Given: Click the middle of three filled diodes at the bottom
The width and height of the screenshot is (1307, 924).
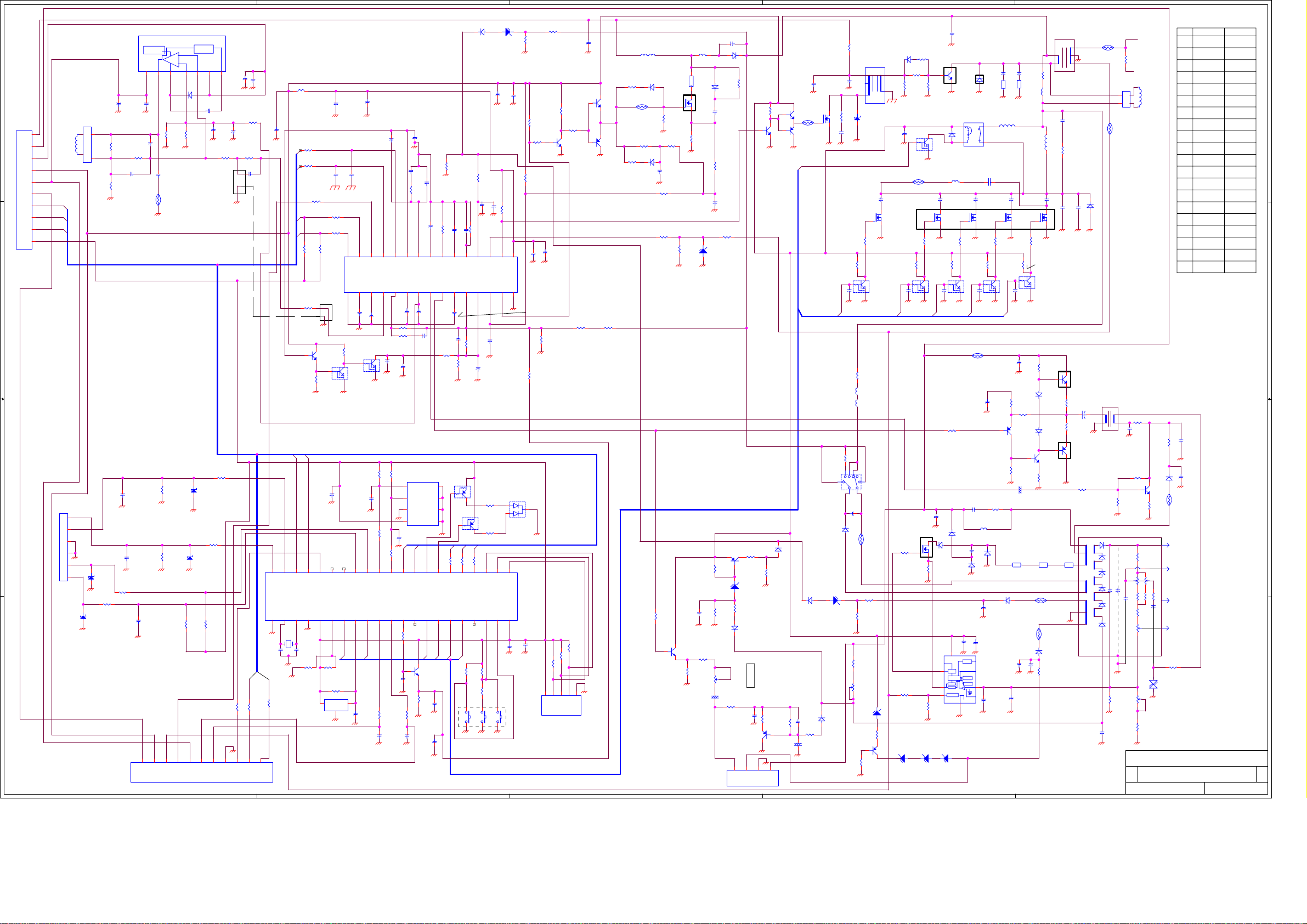Looking at the screenshot, I should (x=926, y=758).
